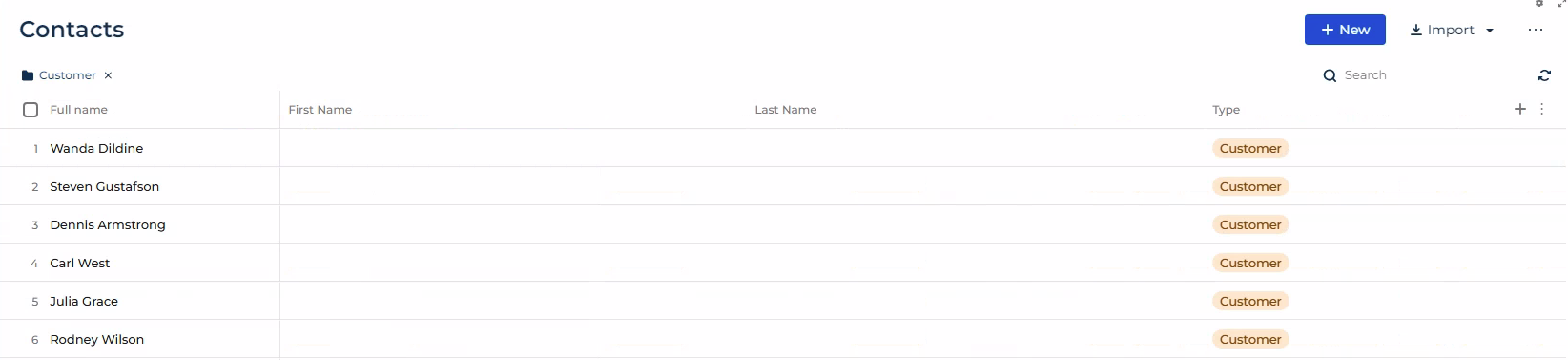Screen dimensions: 1568x360
Task: Click the expand fullscreen arrows icon
Action: click(x=1561, y=4)
